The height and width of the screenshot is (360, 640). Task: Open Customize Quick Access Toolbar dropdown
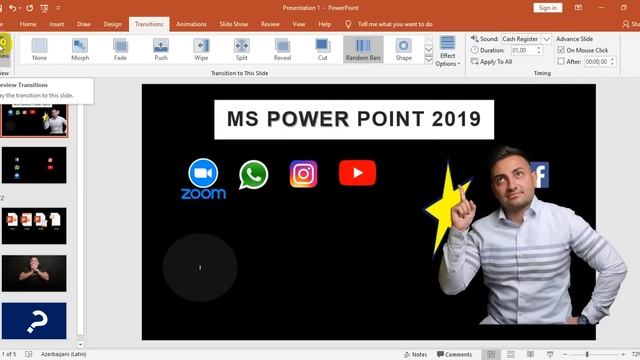(x=58, y=8)
